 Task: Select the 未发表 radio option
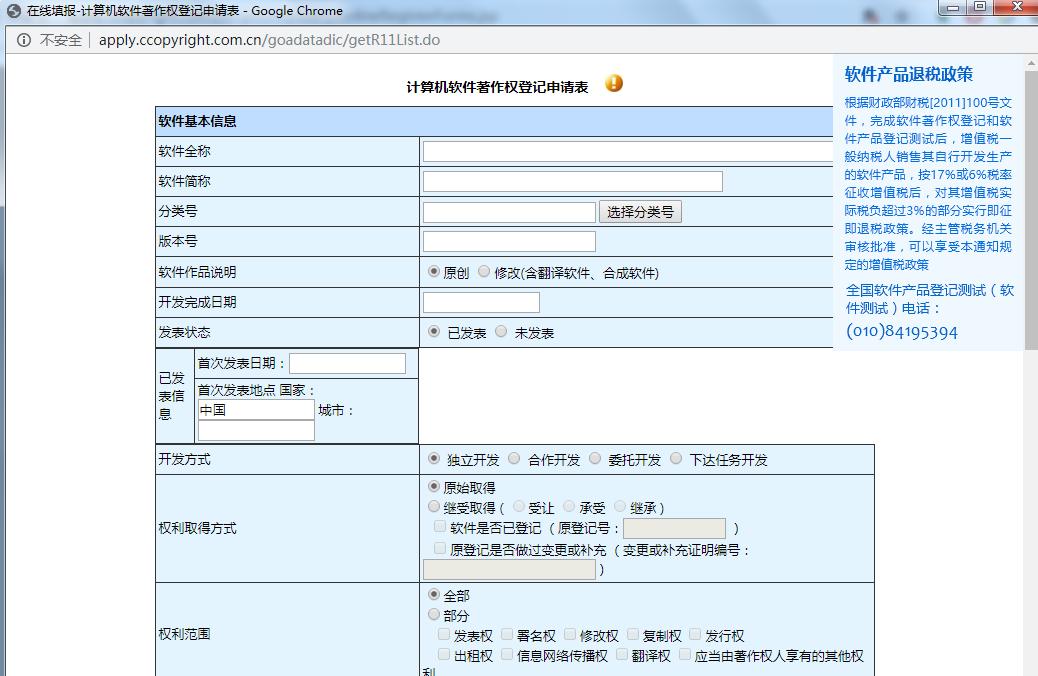click(501, 331)
